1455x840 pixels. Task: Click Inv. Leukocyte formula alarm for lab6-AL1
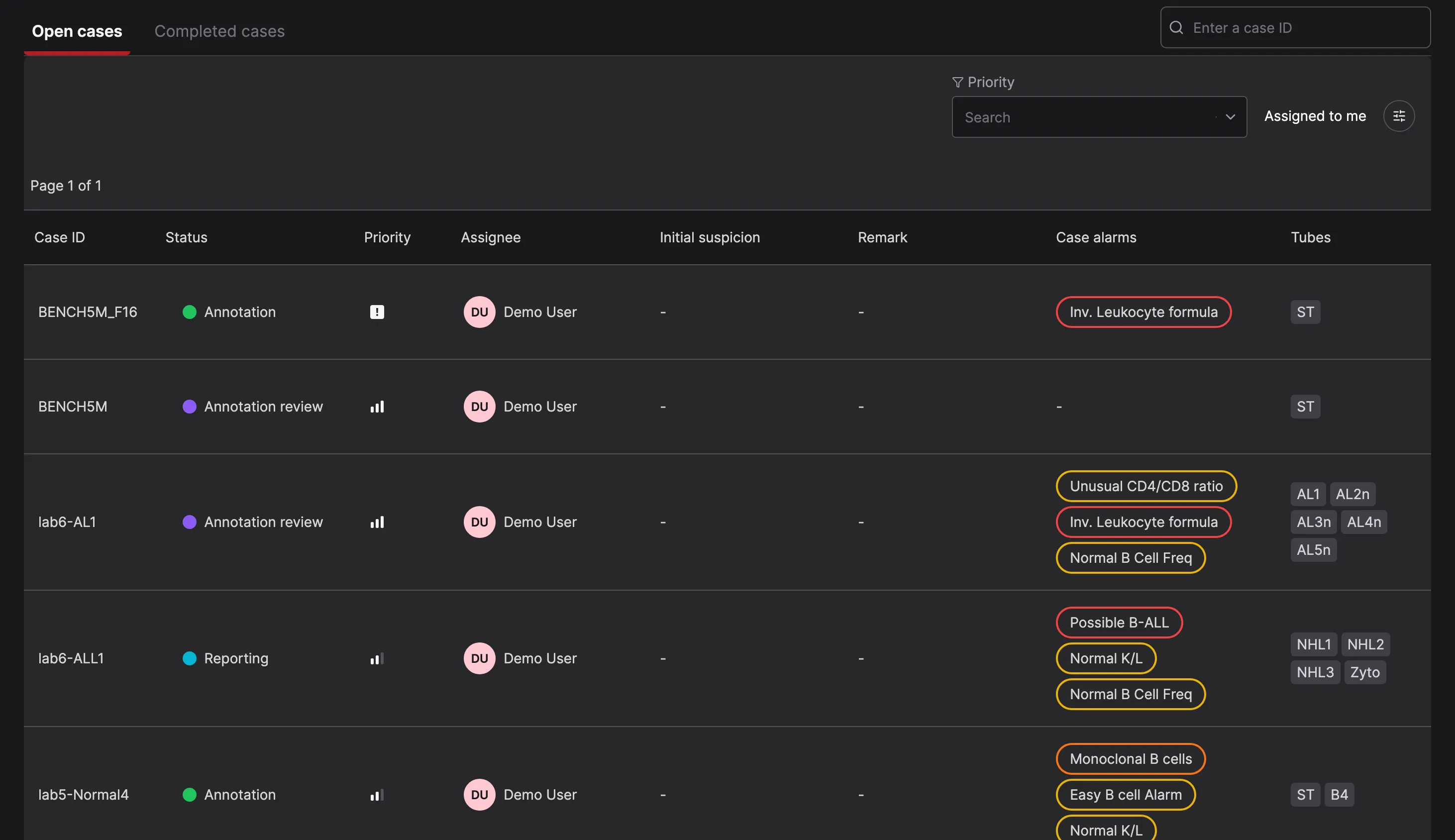[1143, 522]
